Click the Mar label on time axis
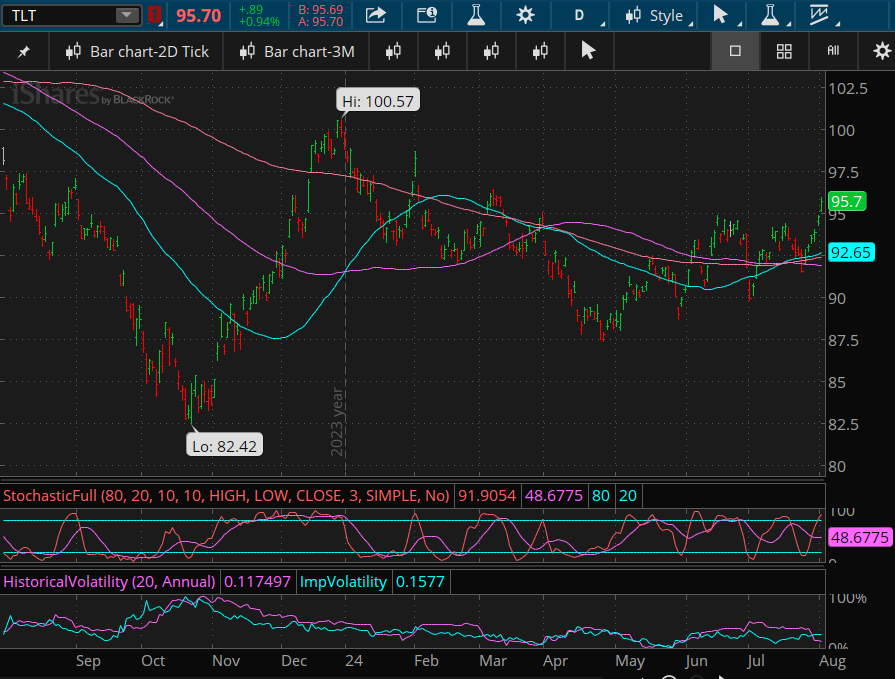Screen dimensions: 895x679 click(493, 661)
